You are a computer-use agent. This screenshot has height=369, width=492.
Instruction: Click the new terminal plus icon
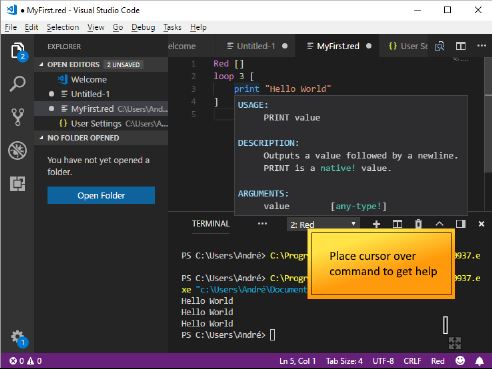tap(376, 224)
